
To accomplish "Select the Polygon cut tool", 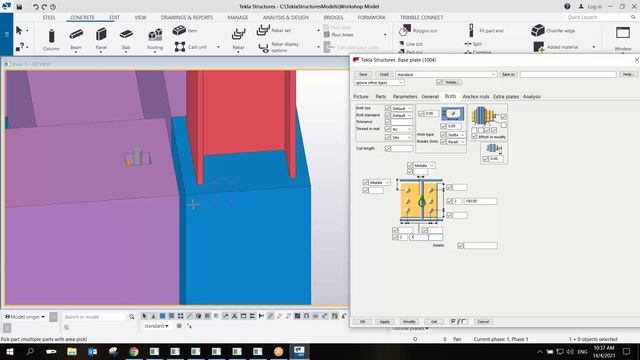I will (418, 30).
